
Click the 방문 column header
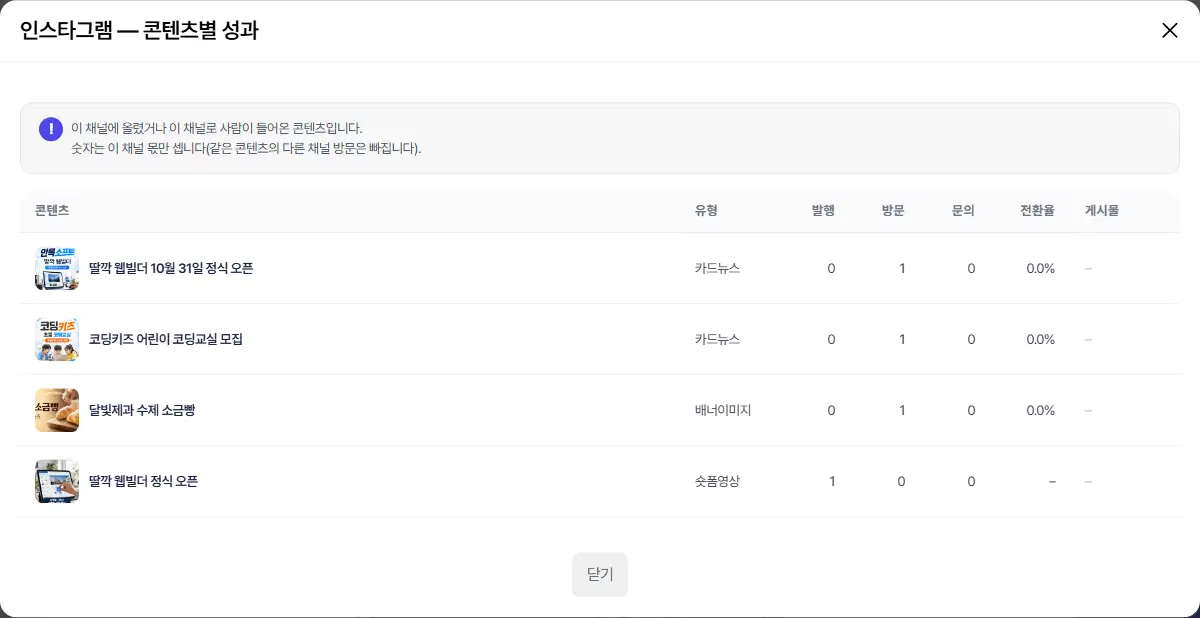coord(893,211)
